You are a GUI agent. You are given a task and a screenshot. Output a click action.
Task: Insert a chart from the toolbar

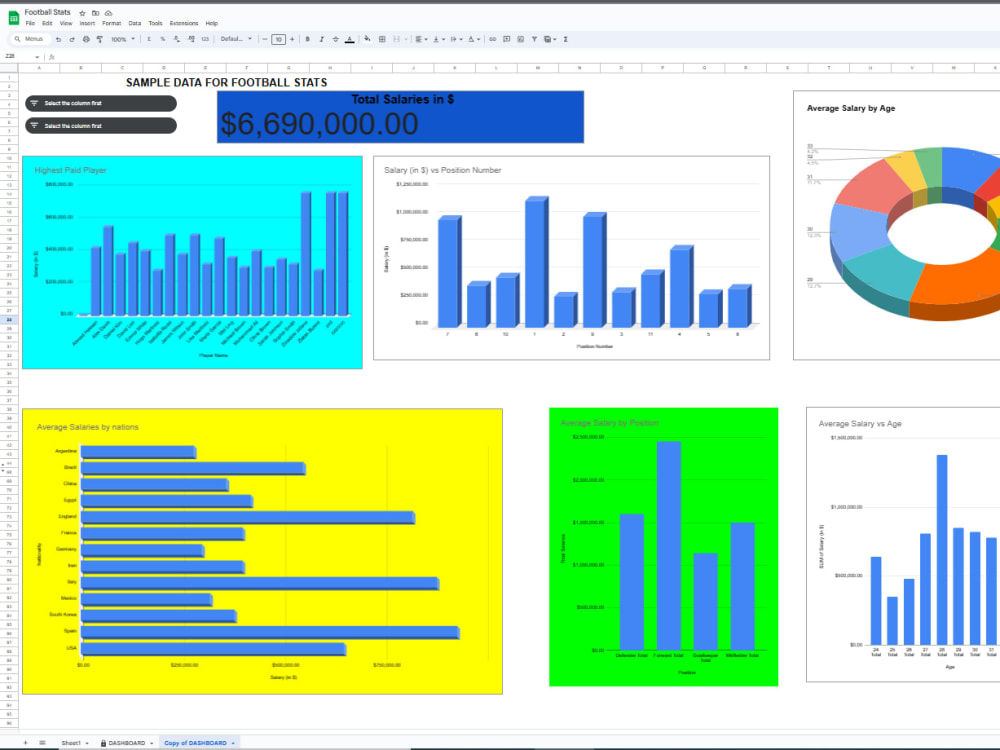click(520, 39)
